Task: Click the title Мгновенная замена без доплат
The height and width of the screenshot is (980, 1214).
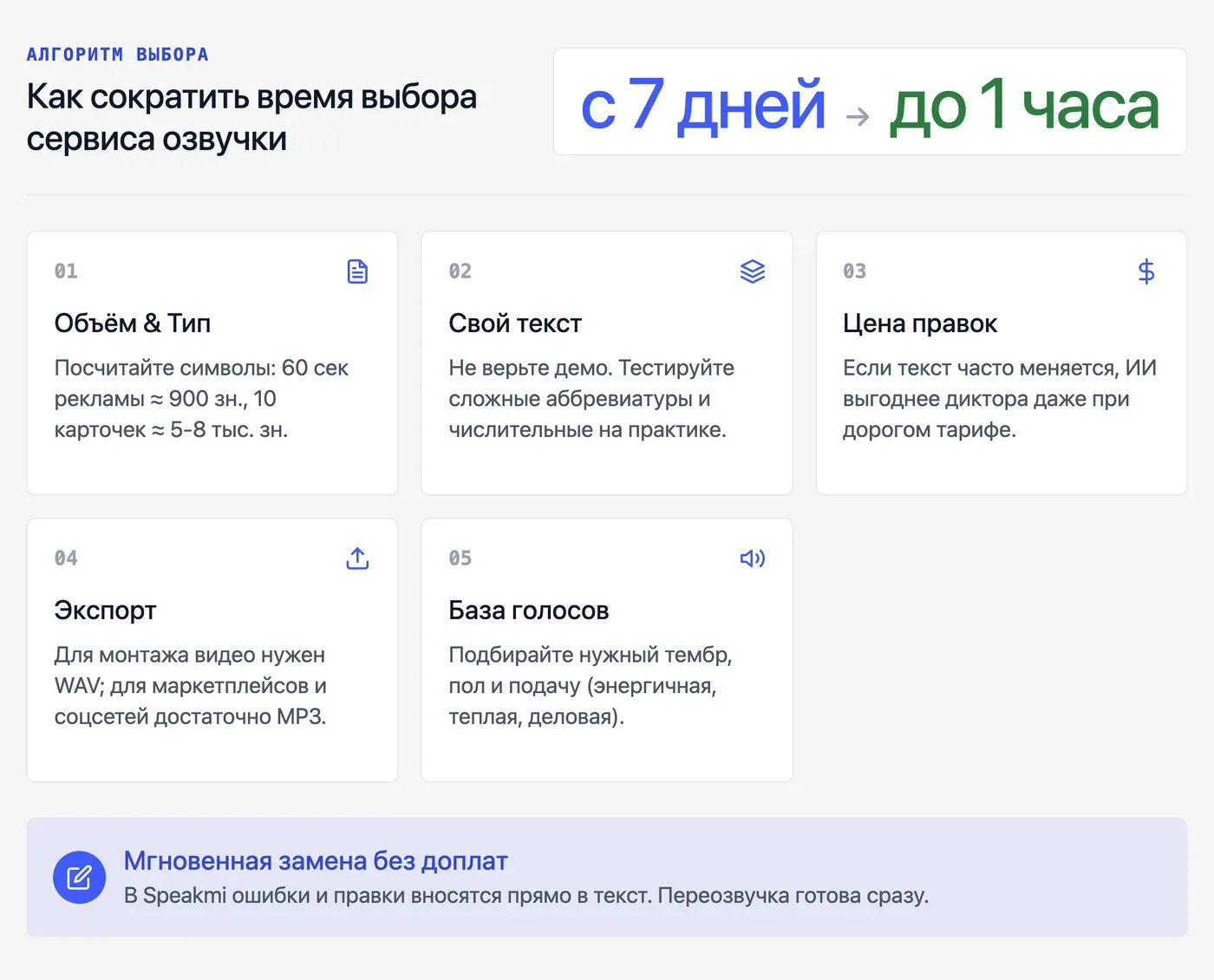Action: tap(316, 860)
